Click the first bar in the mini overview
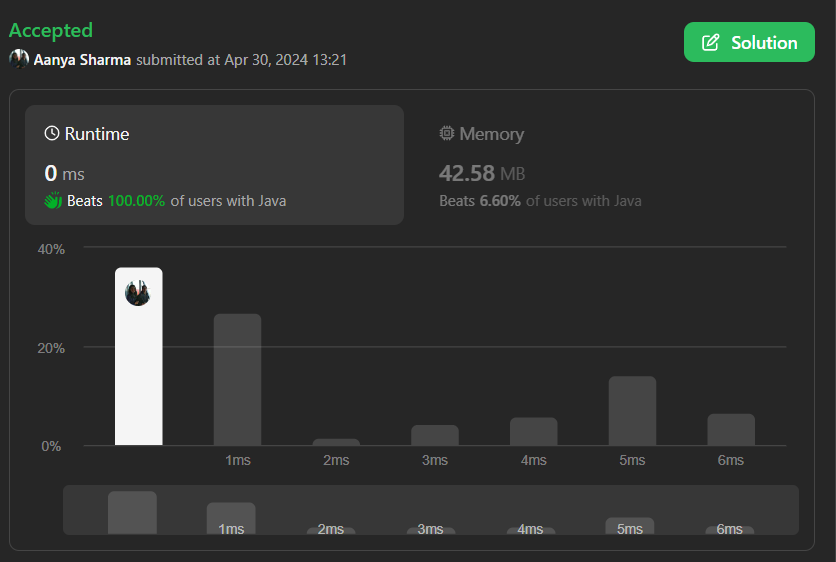 (x=132, y=512)
